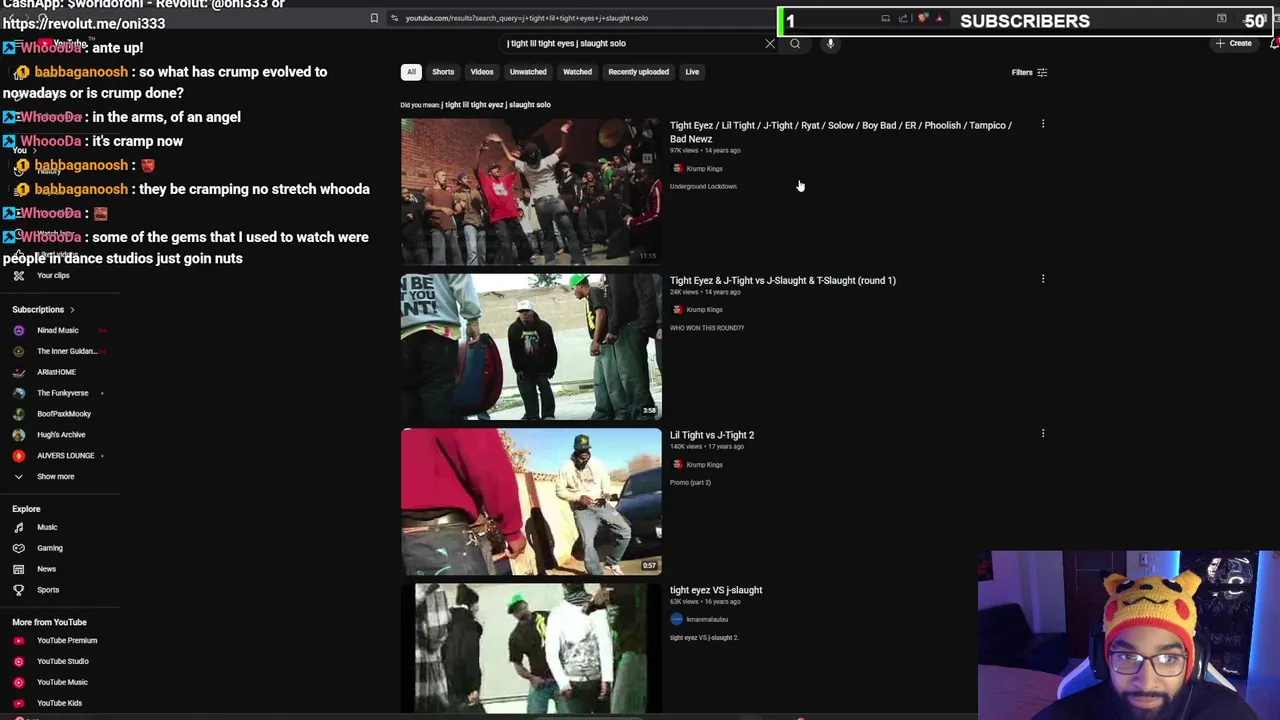
Task: Open Tight Eyez & J-Tight vs J-Slaught thumbnail
Action: (531, 347)
